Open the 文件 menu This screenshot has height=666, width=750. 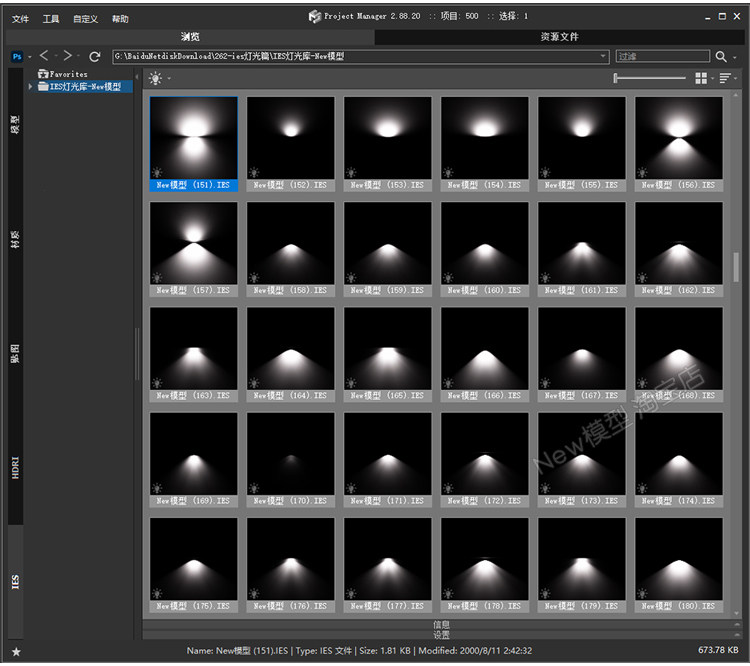click(x=20, y=19)
